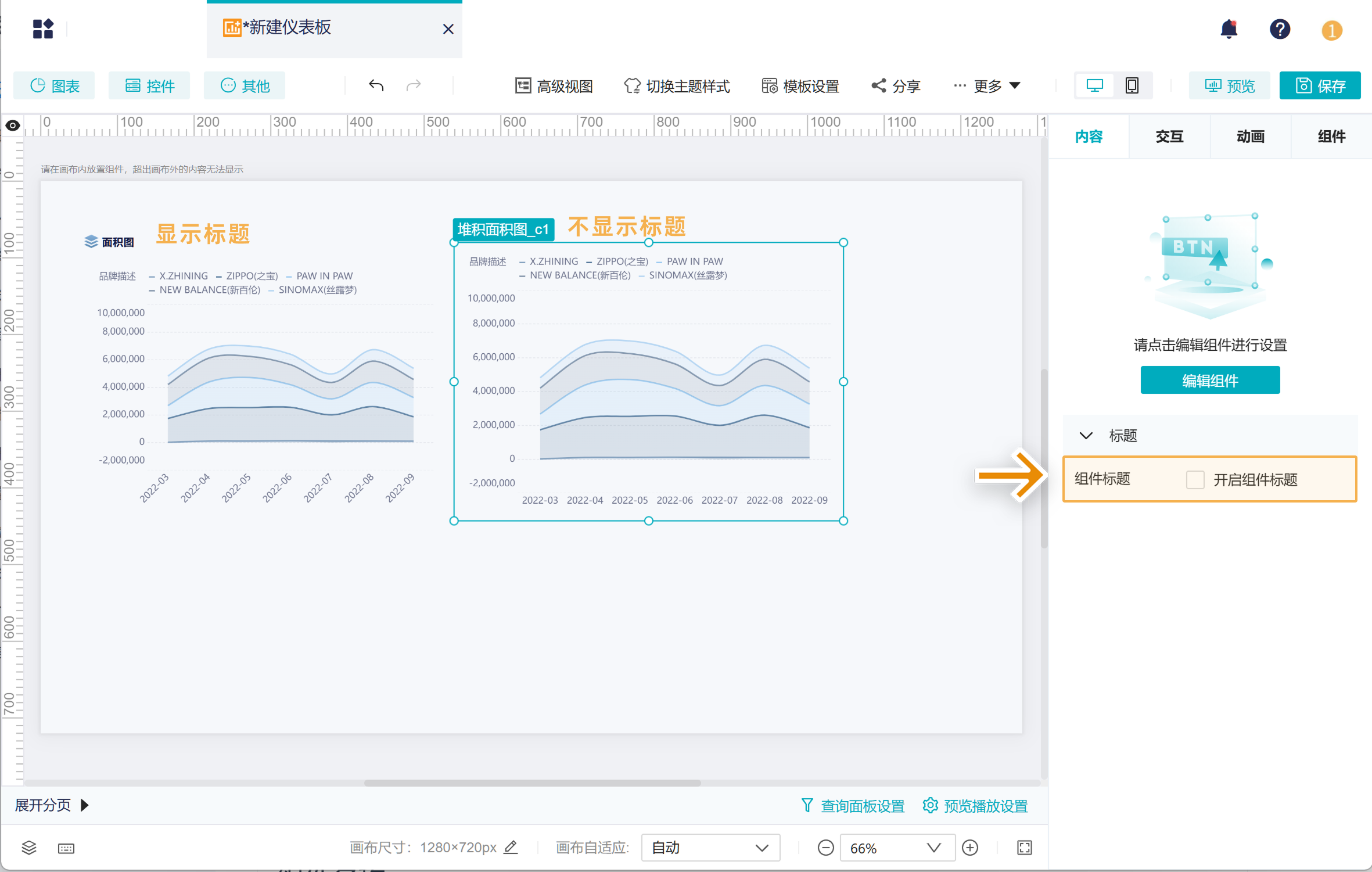Click the horizontal canvas scrollbar
1372x872 pixels.
(531, 783)
